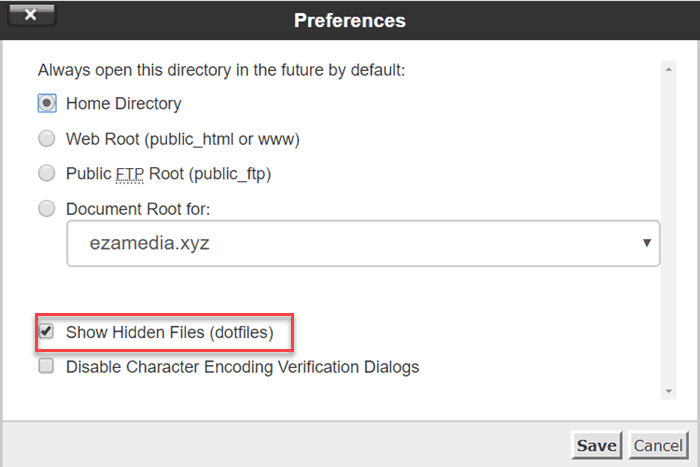Select the Document Root for radio button
The width and height of the screenshot is (700, 467).
point(46,209)
